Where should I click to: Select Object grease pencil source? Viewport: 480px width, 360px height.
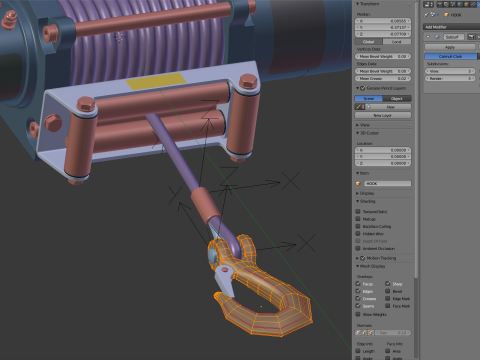pyautogui.click(x=397, y=99)
